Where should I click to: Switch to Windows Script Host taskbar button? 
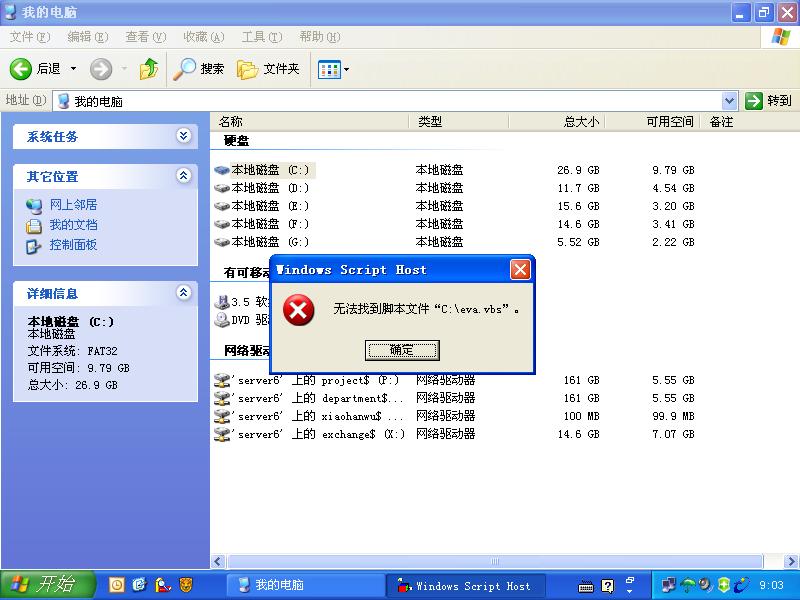pyautogui.click(x=466, y=586)
